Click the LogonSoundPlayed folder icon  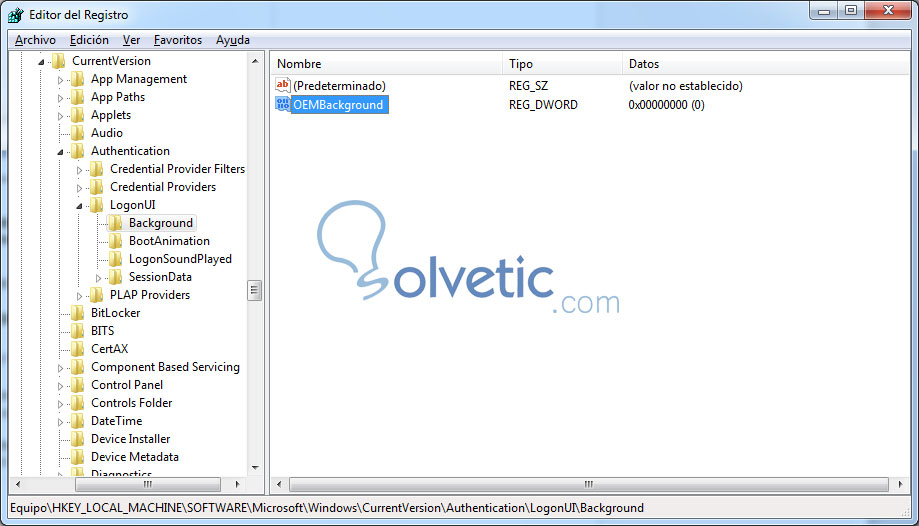[115, 259]
